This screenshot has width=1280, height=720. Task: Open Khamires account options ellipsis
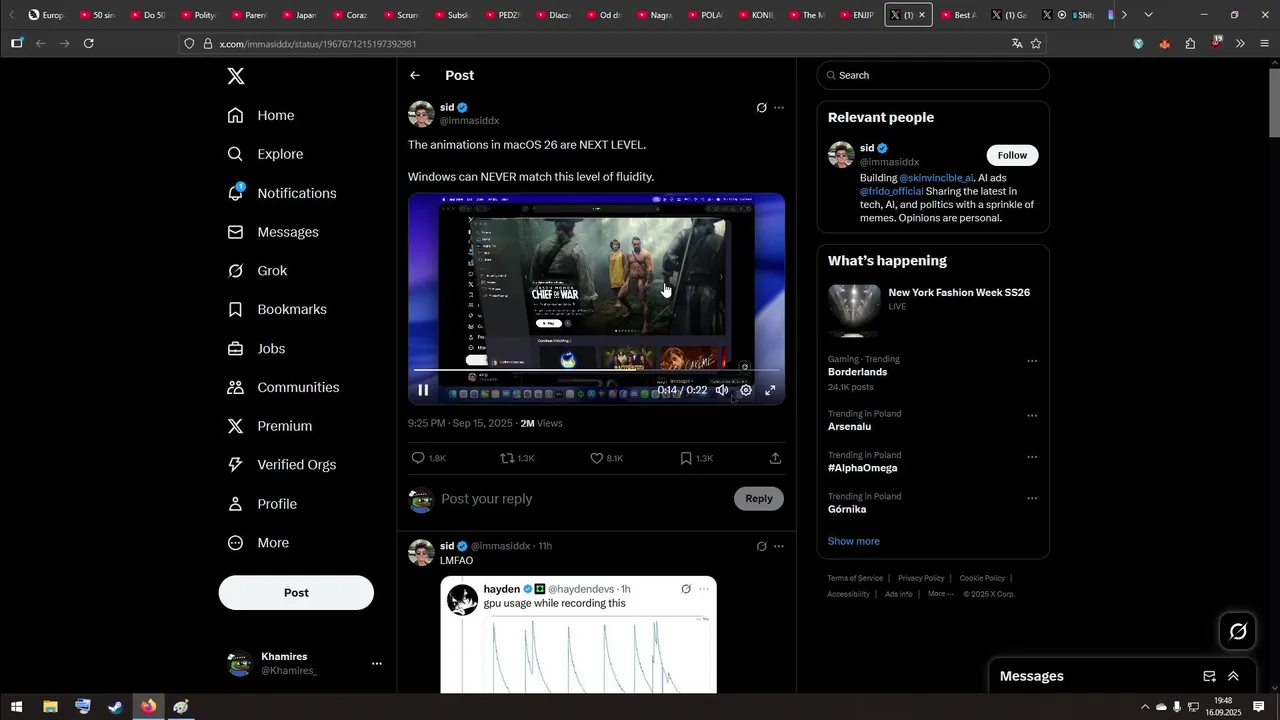(x=377, y=663)
